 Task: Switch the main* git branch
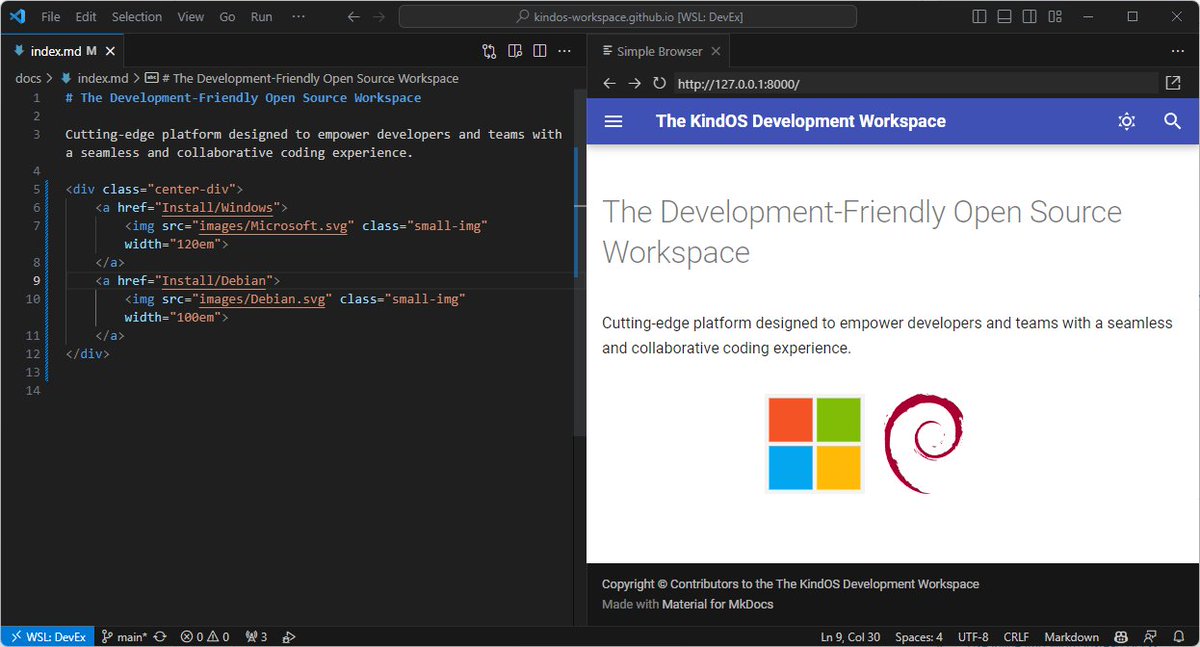[x=124, y=637]
